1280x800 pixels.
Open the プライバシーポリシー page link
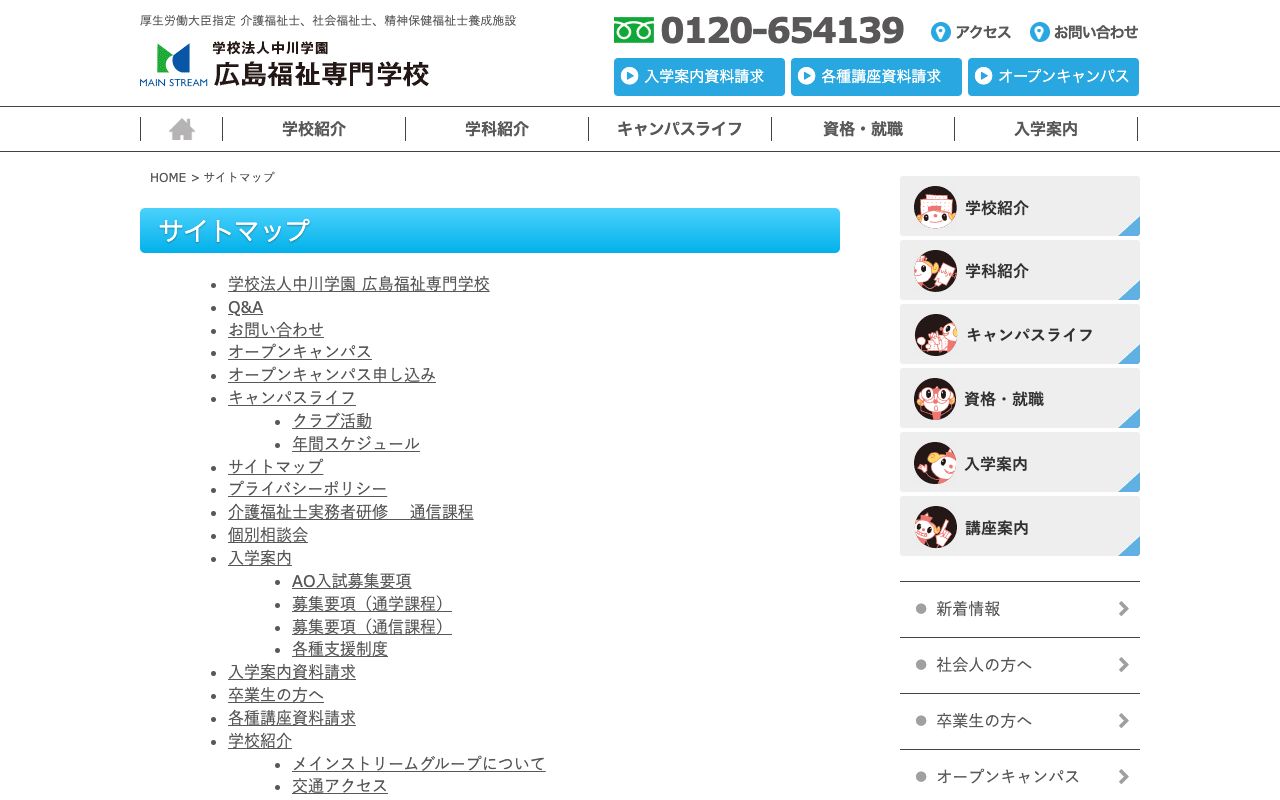pyautogui.click(x=306, y=488)
